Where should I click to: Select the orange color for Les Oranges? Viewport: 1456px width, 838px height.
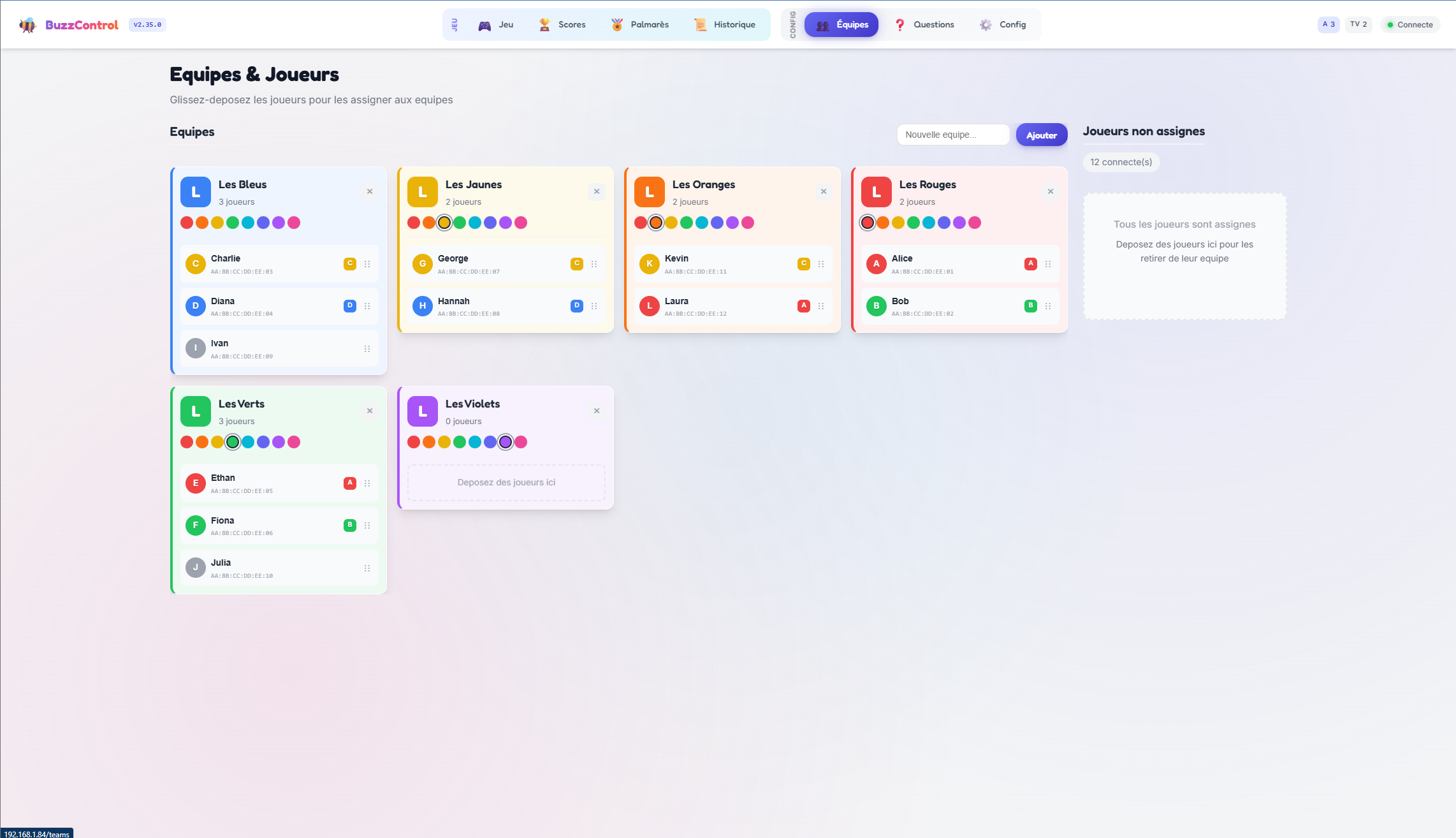tap(656, 223)
